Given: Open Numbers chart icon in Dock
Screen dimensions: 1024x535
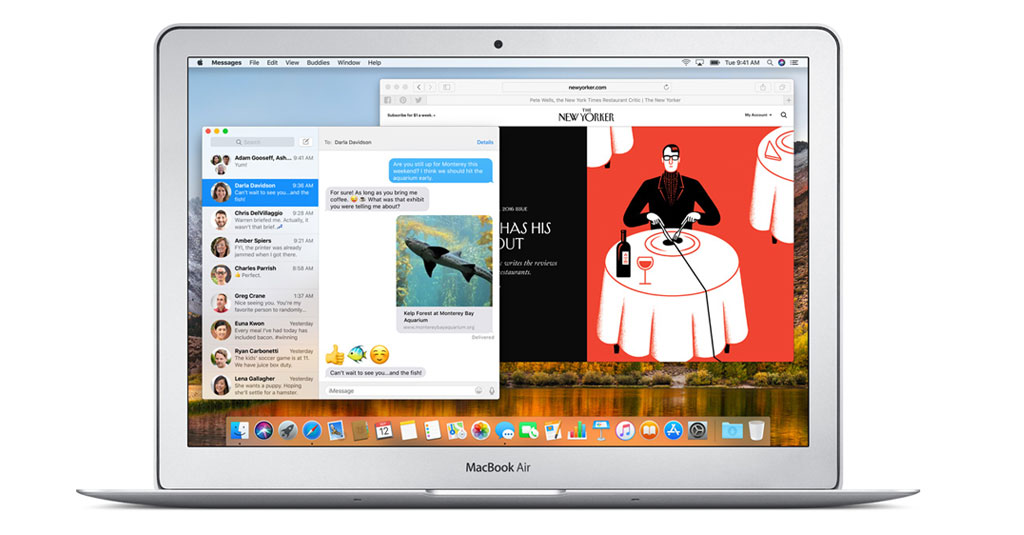Looking at the screenshot, I should pyautogui.click(x=577, y=430).
